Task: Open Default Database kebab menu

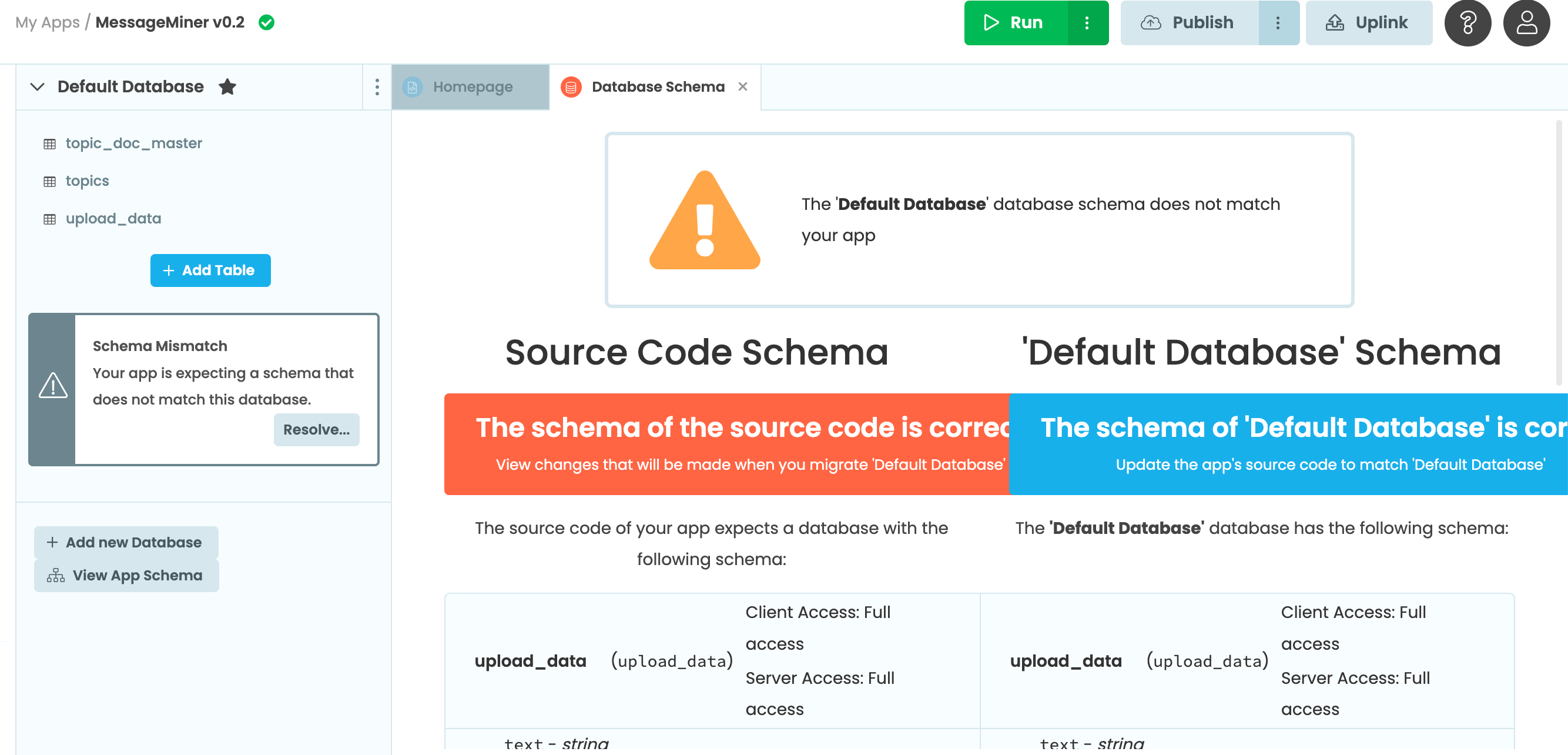Action: pyautogui.click(x=377, y=87)
